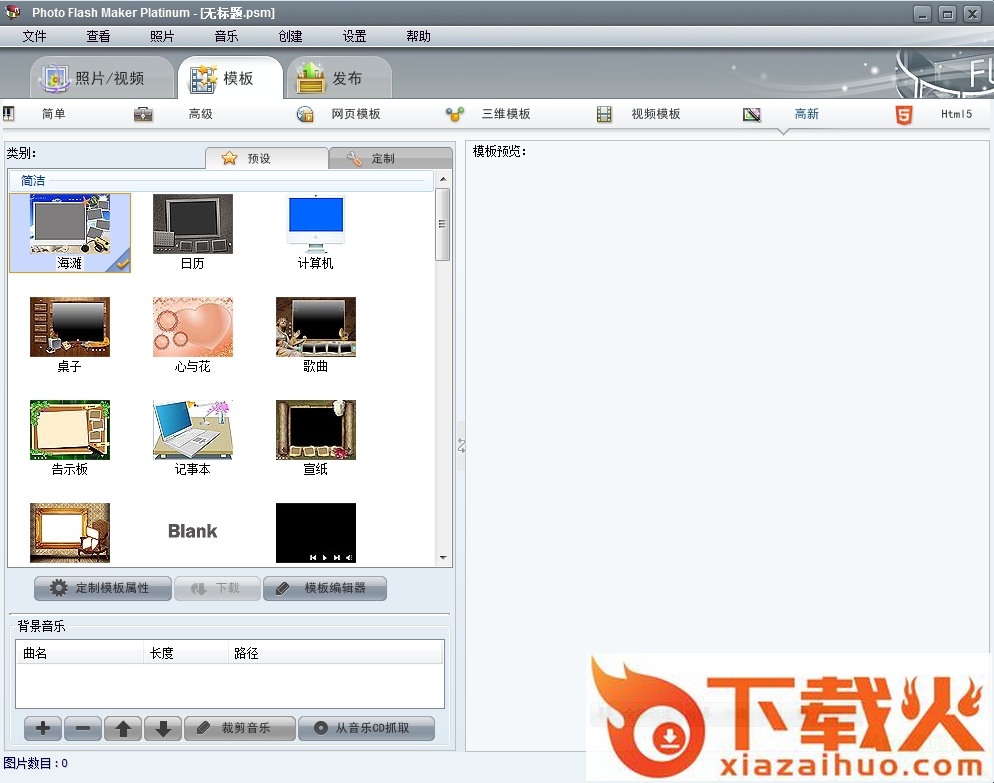This screenshot has height=783, width=994.
Task: Click the 定制模板属性 button
Action: (x=101, y=588)
